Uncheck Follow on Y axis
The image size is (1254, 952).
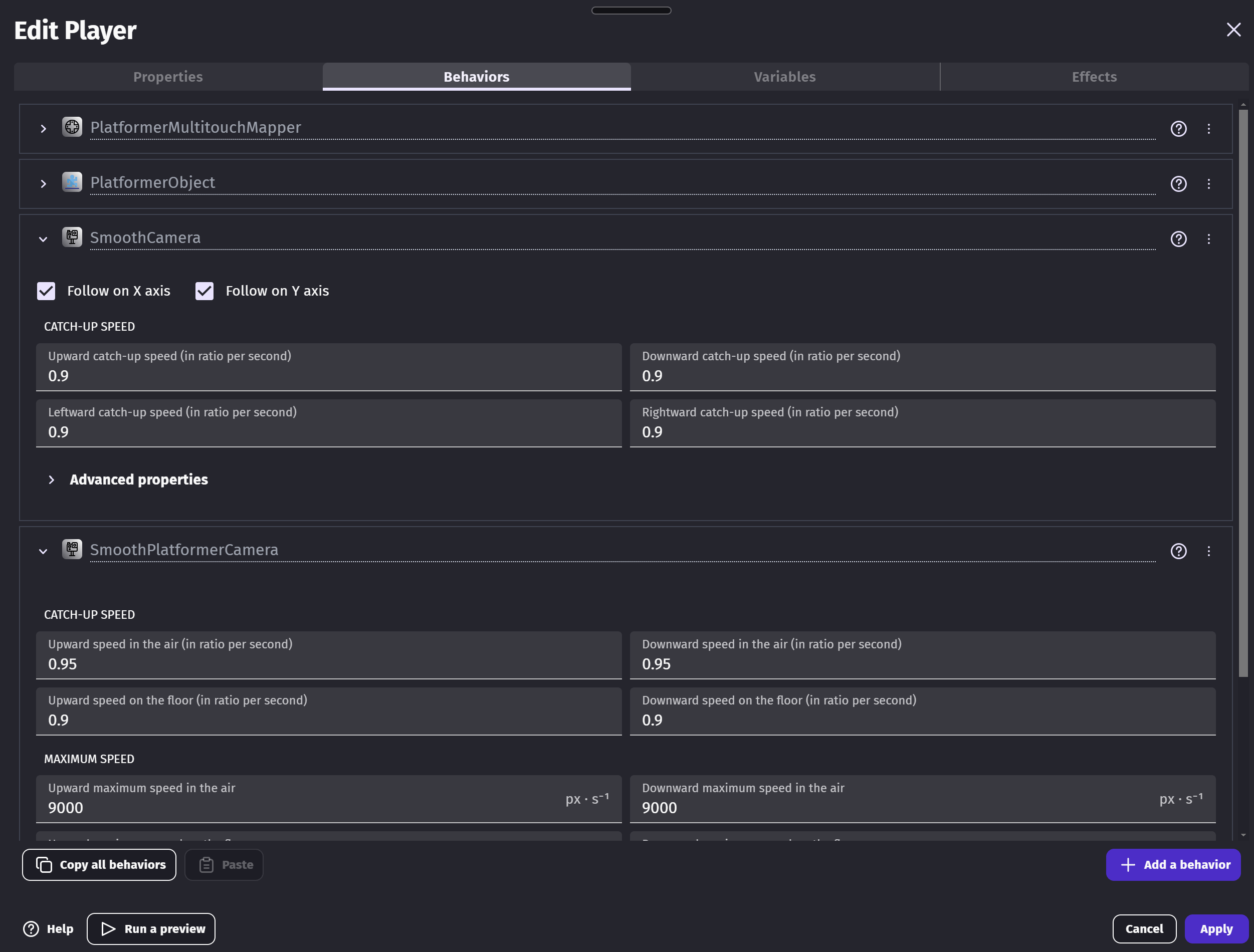pos(204,291)
